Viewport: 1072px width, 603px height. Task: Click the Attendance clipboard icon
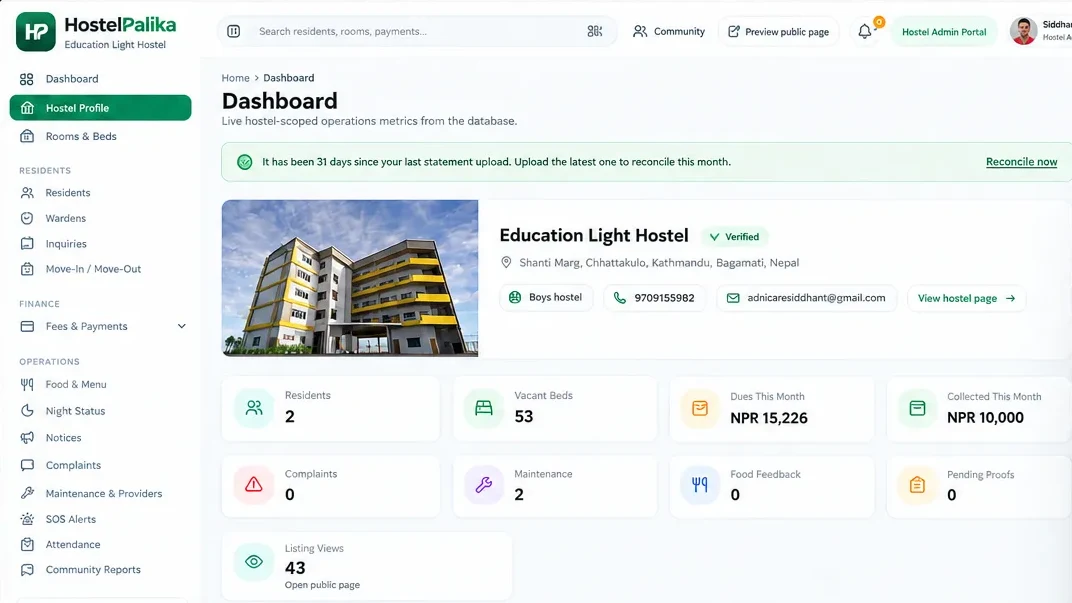click(x=27, y=544)
